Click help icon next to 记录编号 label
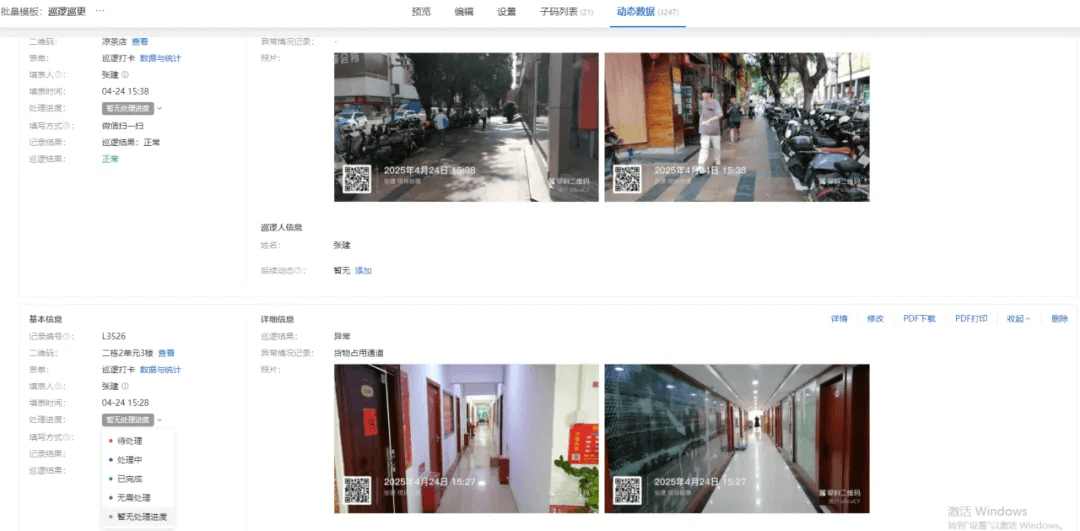The image size is (1080, 531). (x=68, y=336)
